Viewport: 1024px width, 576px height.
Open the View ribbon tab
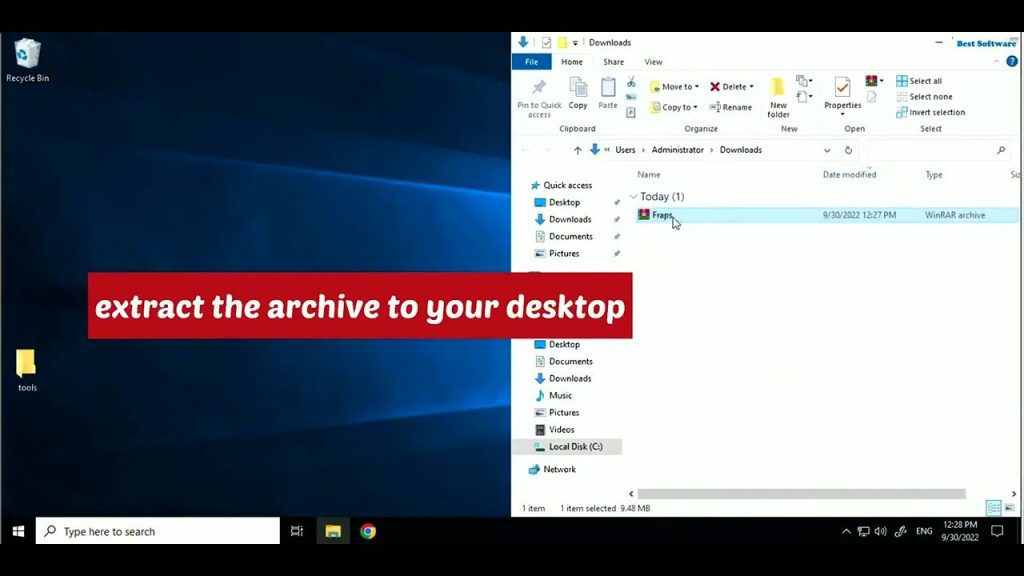653,62
